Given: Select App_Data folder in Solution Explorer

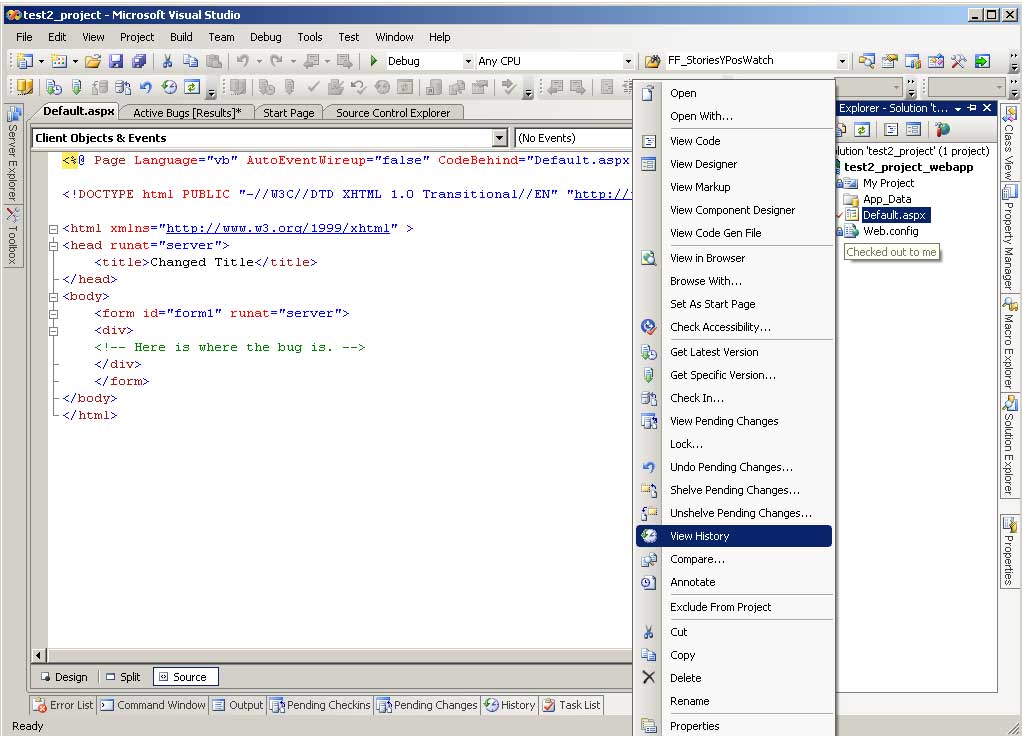Looking at the screenshot, I should click(x=886, y=199).
